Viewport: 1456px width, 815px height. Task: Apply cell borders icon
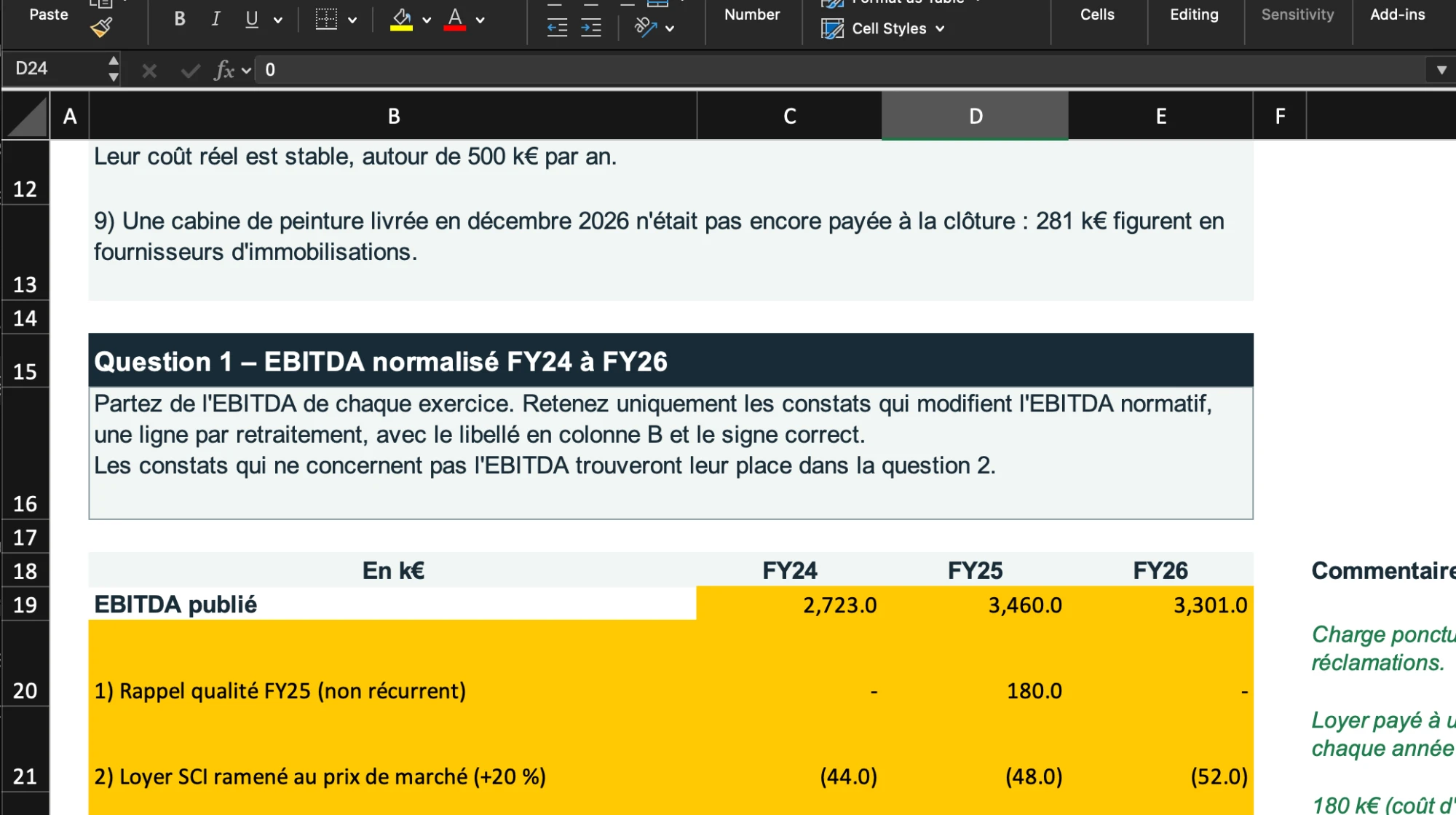326,19
